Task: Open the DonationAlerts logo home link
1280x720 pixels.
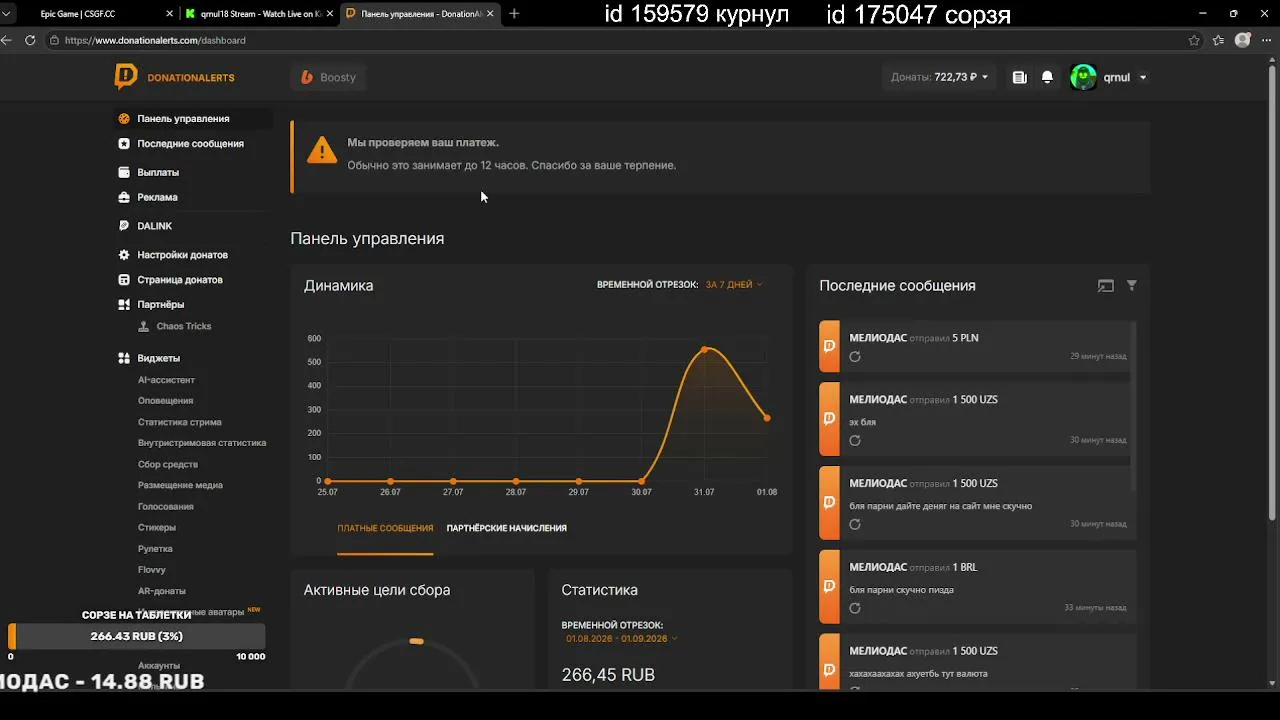Action: 174,77
